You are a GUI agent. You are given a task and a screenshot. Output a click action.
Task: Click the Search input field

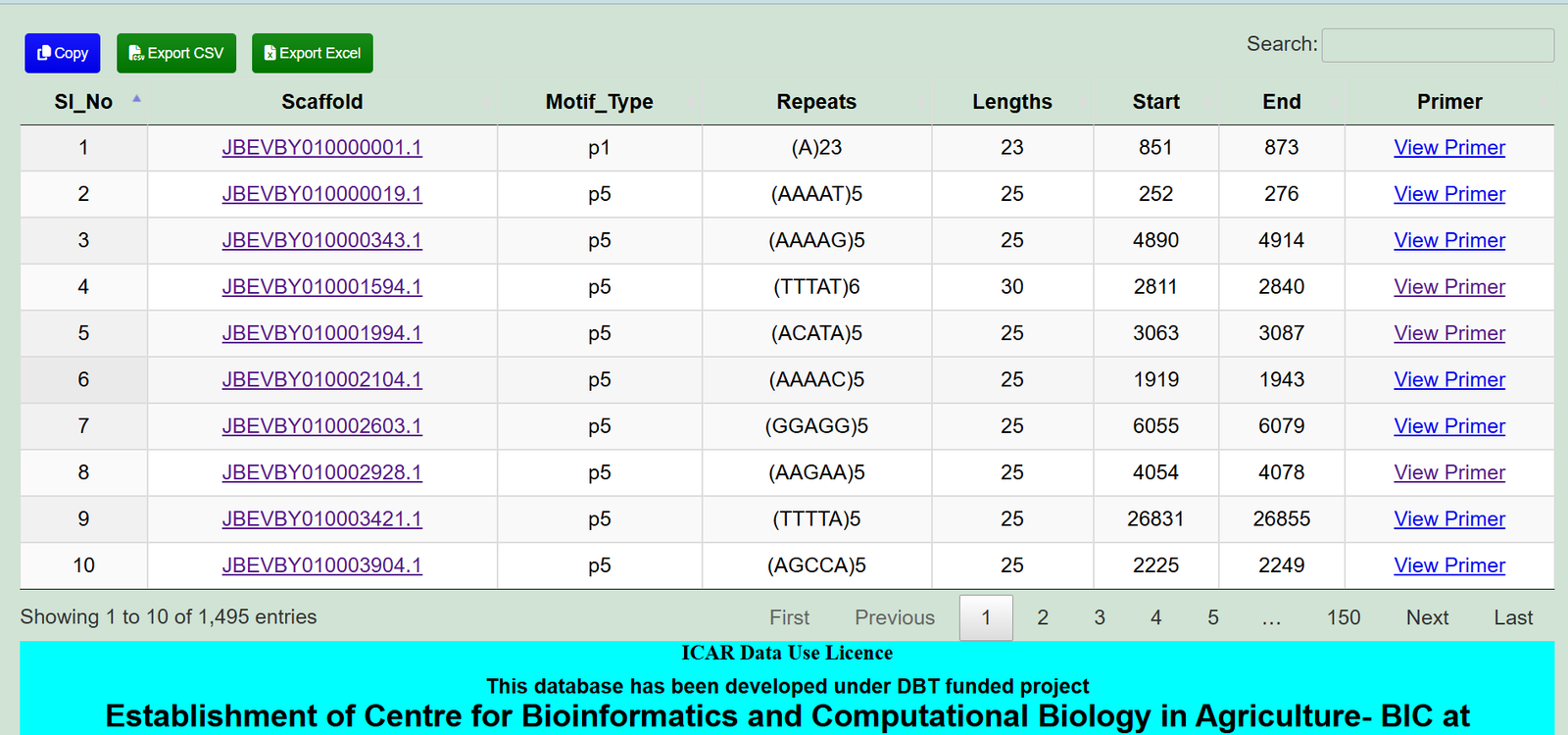point(1437,45)
